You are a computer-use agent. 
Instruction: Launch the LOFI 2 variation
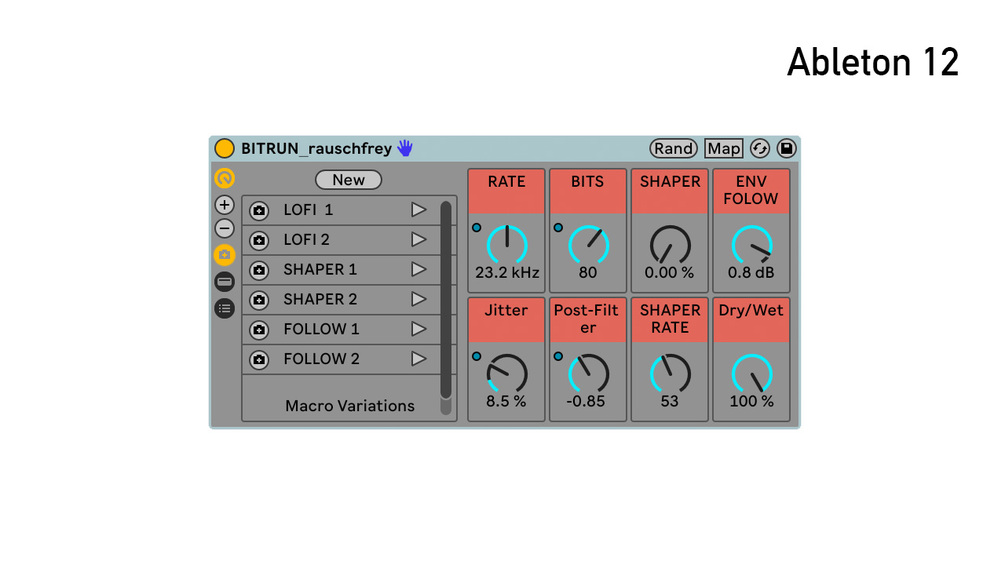pyautogui.click(x=419, y=240)
